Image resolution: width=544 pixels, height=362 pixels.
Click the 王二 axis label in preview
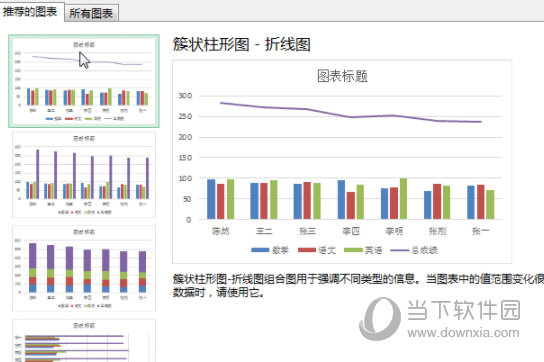click(264, 231)
